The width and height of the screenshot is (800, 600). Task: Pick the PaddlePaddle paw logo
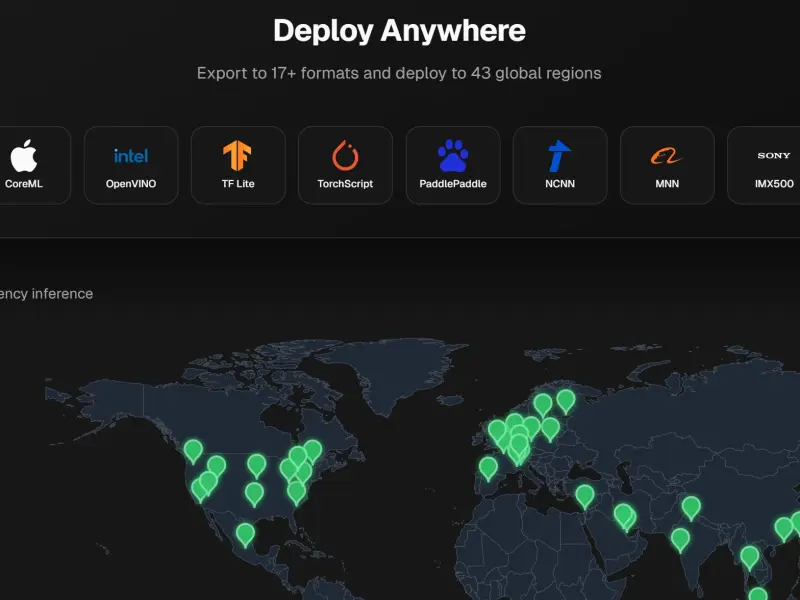coord(453,155)
